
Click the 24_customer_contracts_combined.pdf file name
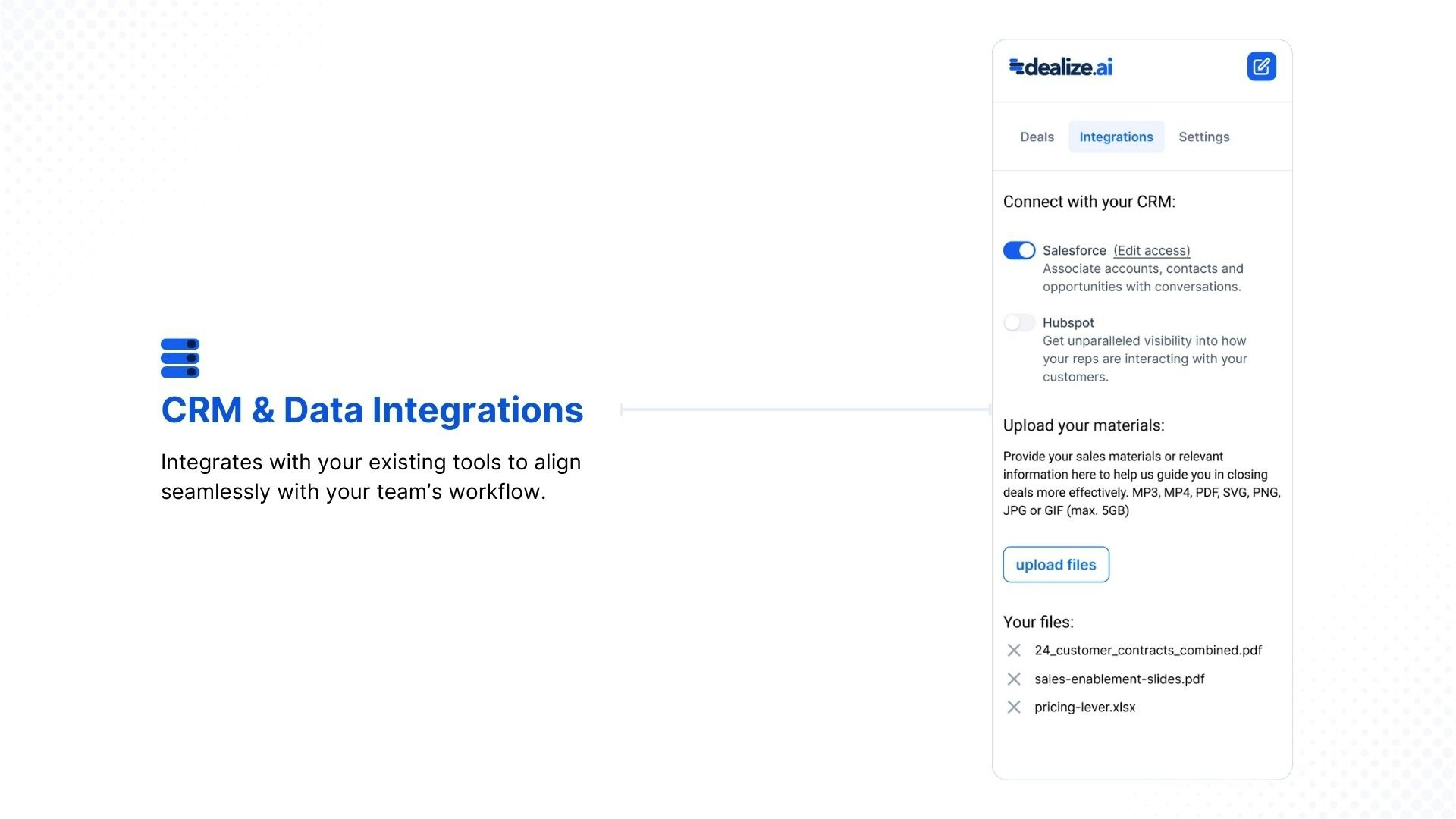click(1147, 651)
